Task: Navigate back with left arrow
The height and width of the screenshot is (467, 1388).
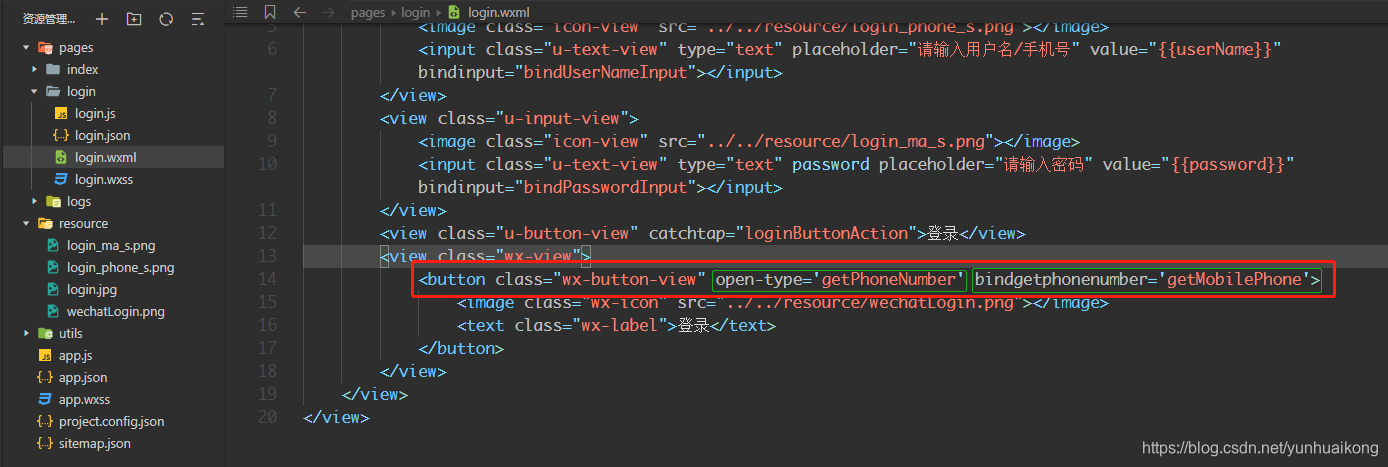Action: pos(301,12)
